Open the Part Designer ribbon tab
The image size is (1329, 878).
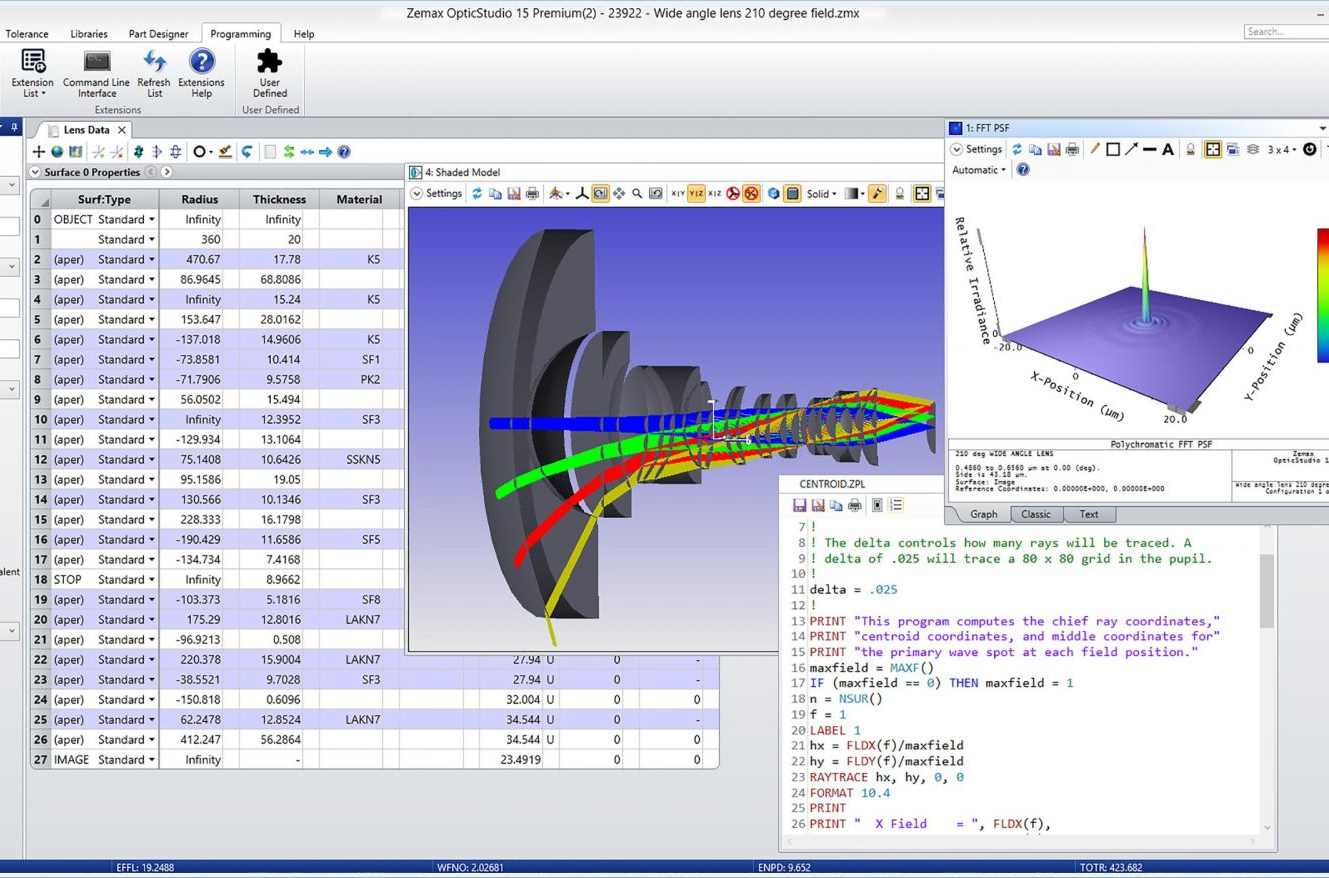(x=158, y=34)
